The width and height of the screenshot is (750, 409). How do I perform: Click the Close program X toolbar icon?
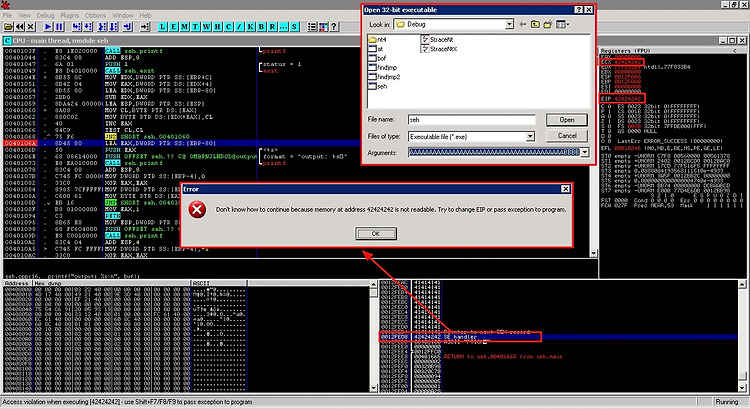click(31, 27)
